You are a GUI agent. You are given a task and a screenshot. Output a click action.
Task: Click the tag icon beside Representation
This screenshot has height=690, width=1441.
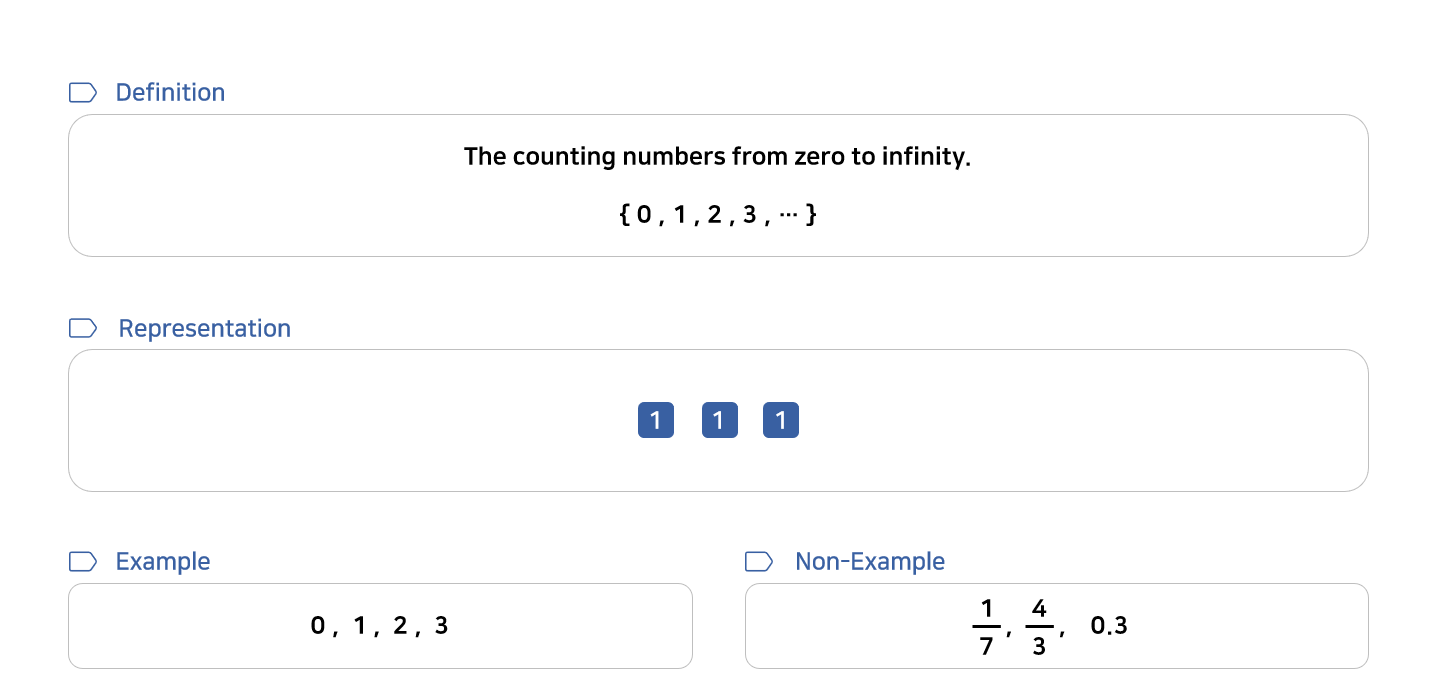coord(83,328)
